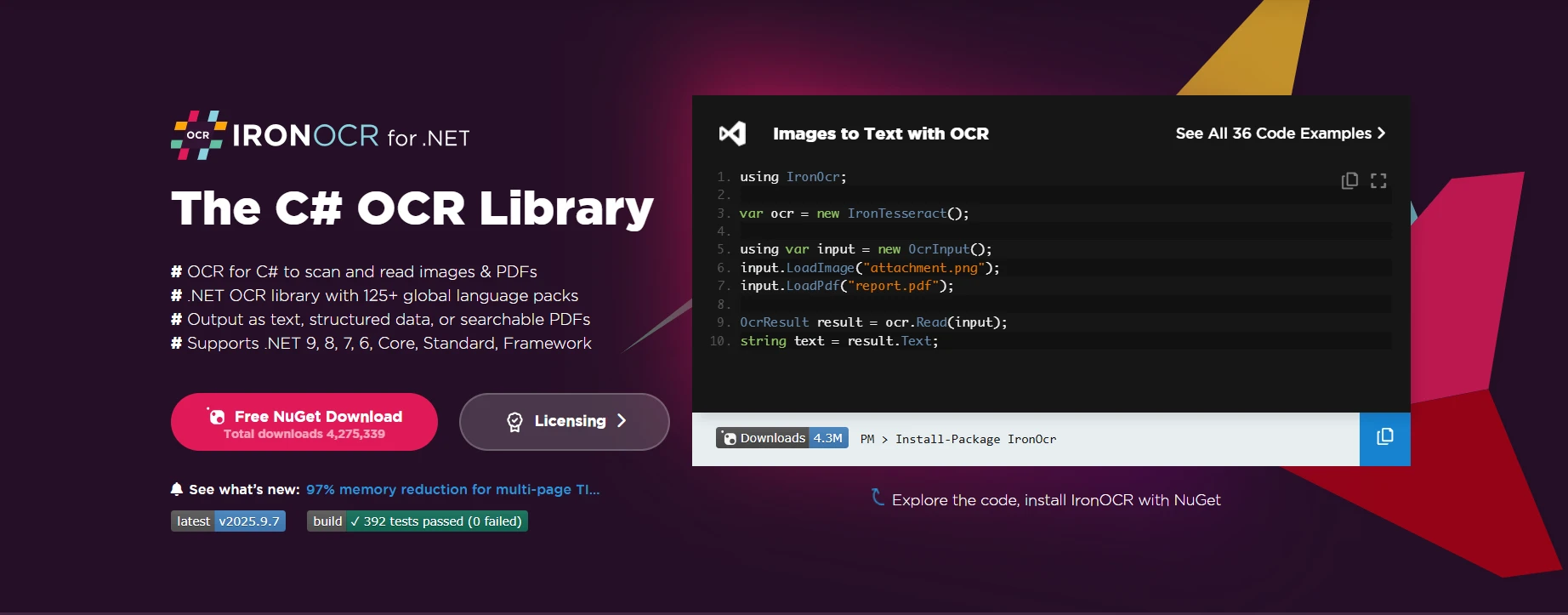Open the Licensing button
This screenshot has width=1568, height=615.
point(564,421)
